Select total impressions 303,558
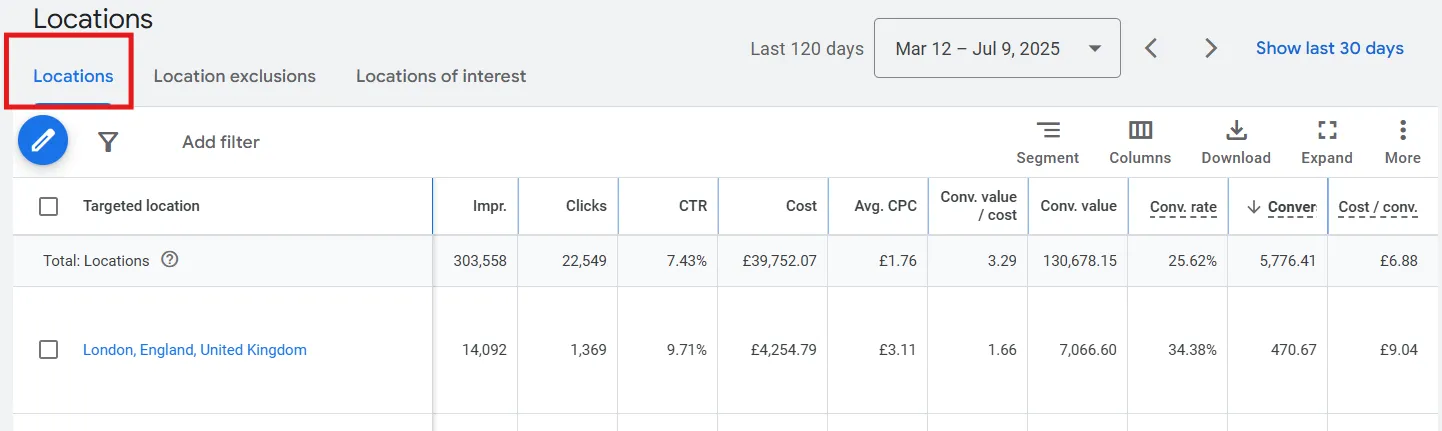The height and width of the screenshot is (431, 1442). click(x=478, y=261)
